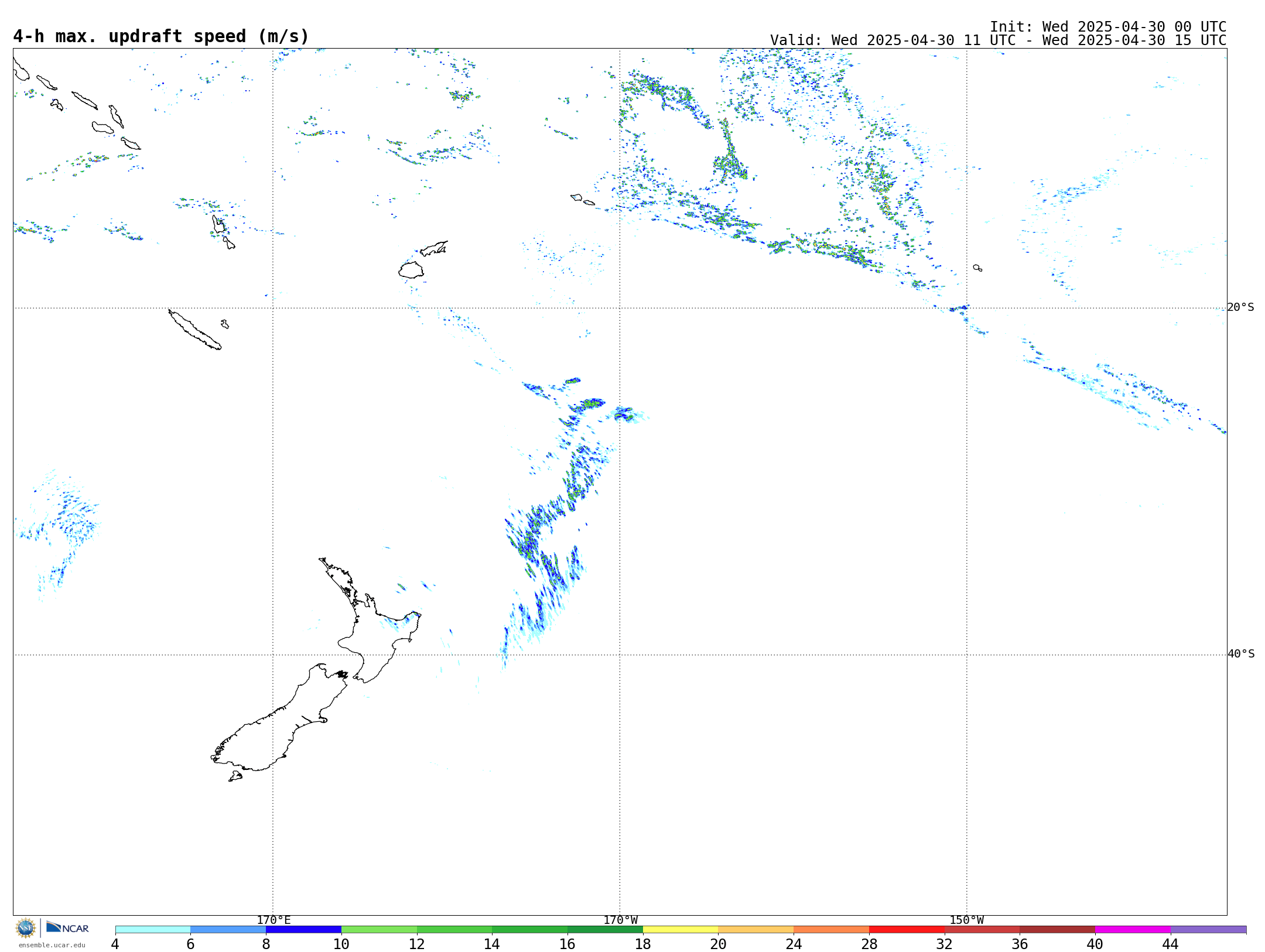Pick the magenta 40-44 colorbar swatch

[x=1133, y=930]
